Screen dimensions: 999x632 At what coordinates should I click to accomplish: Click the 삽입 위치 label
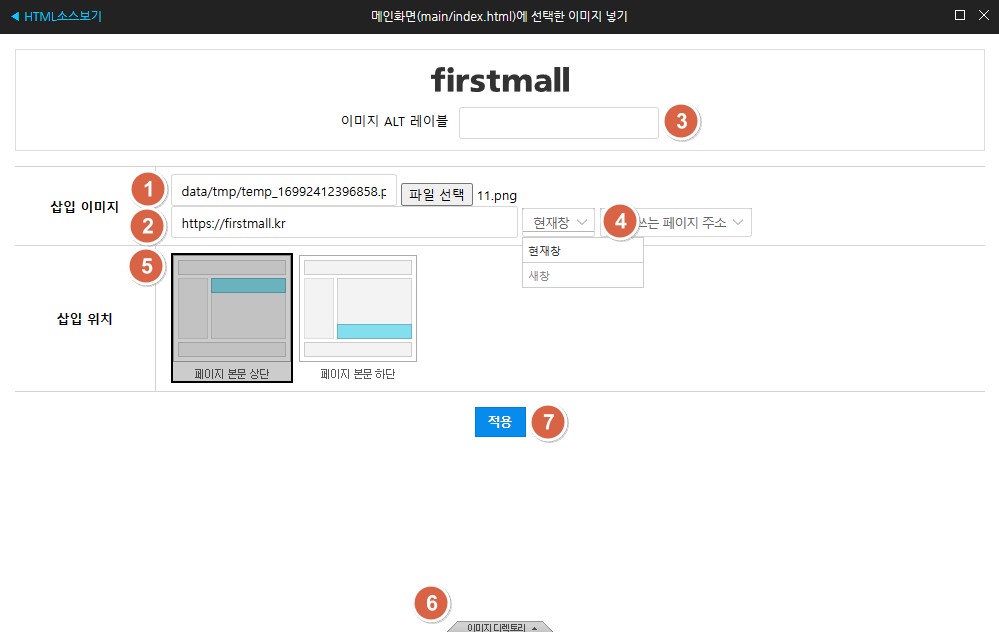coord(85,319)
